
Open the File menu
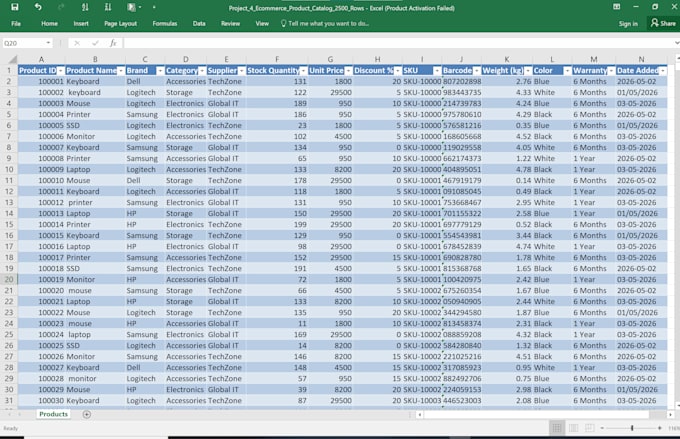click(x=16, y=23)
